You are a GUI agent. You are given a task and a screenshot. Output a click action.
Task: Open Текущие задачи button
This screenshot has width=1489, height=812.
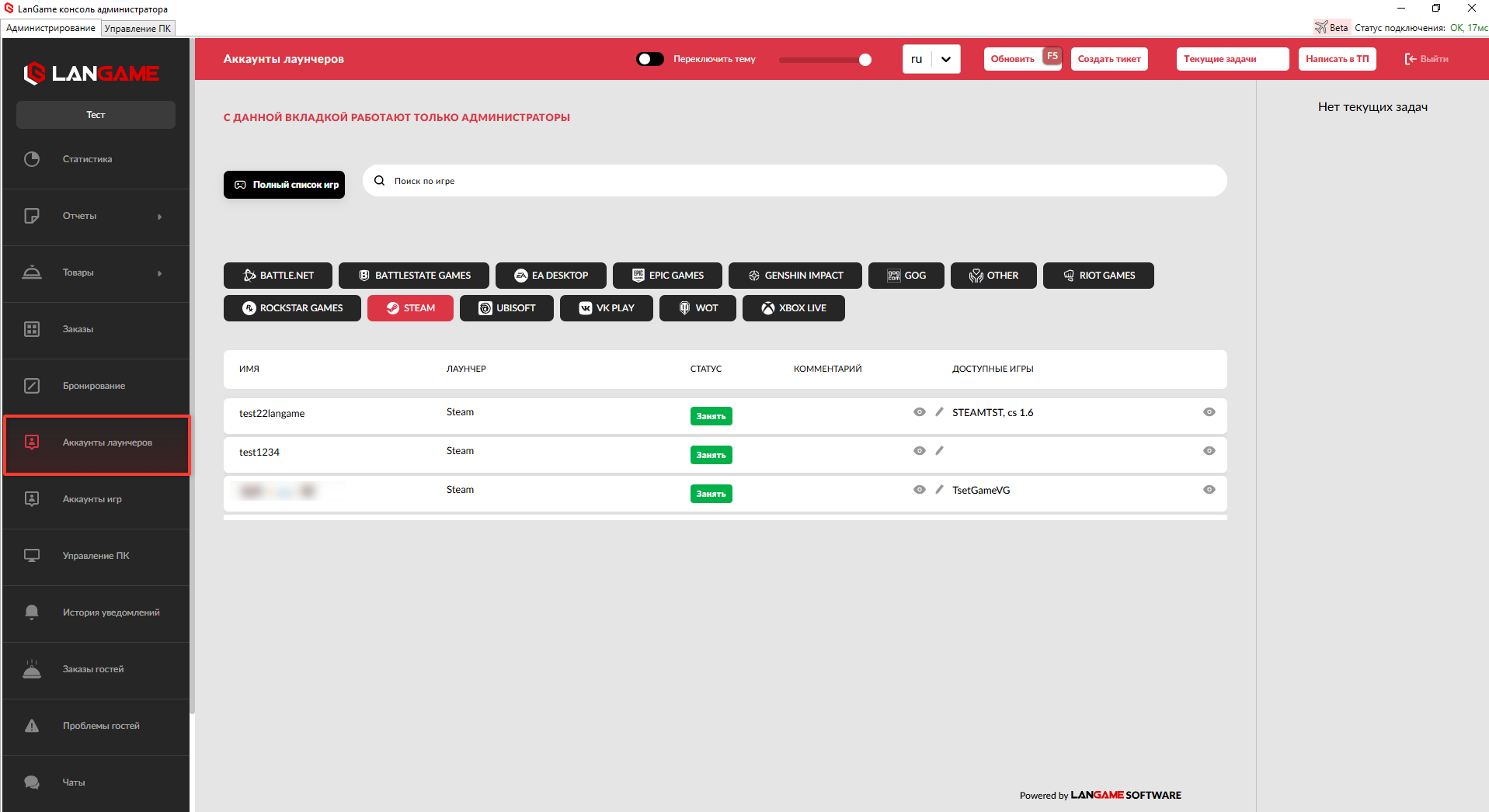(1233, 59)
